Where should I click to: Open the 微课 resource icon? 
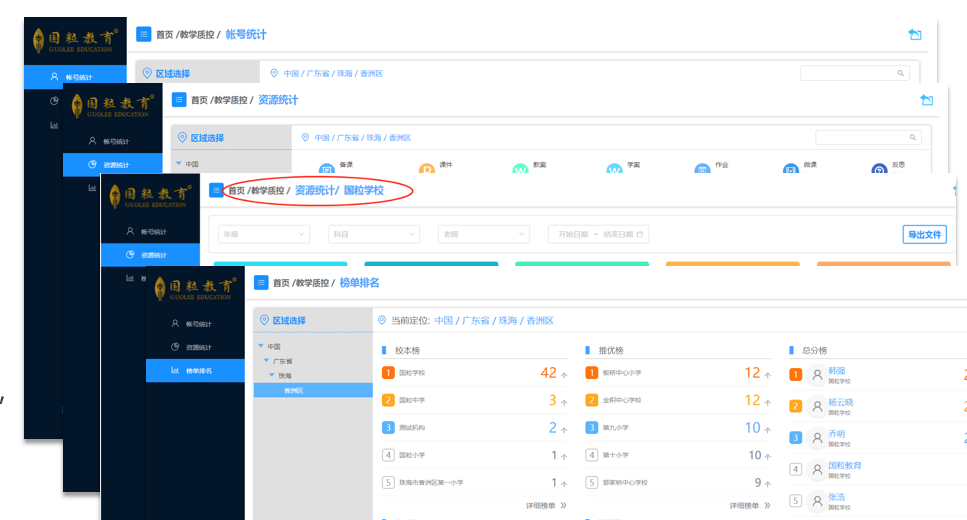790,169
